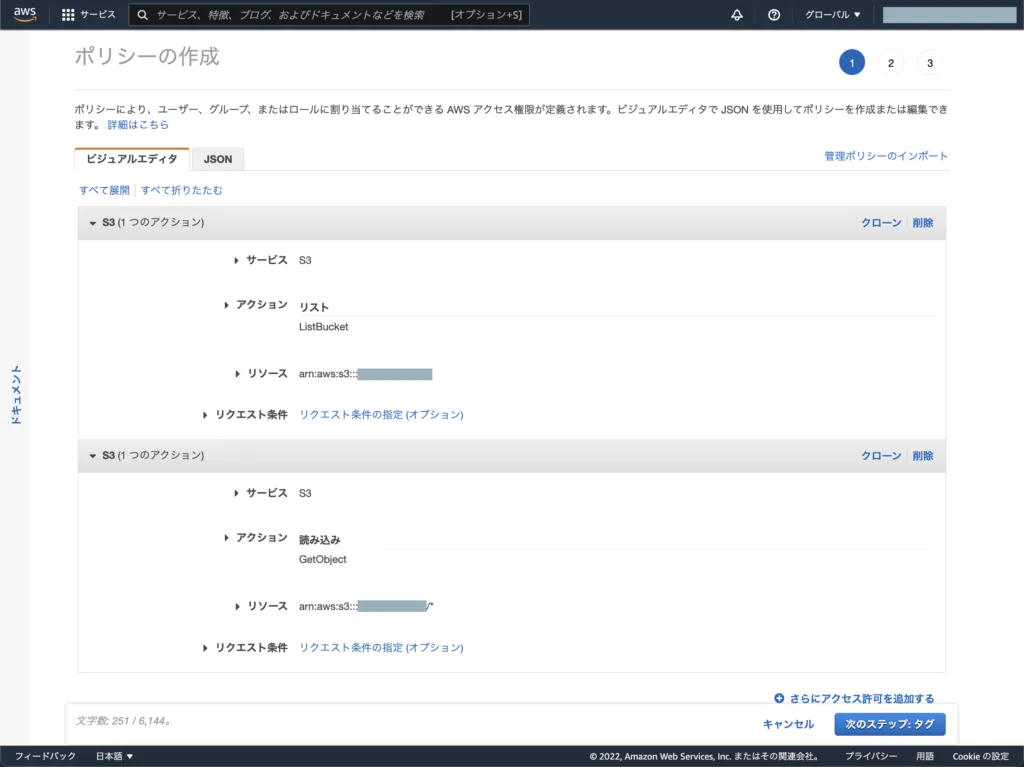Viewport: 1024px width, 767px height.
Task: Specify request conditions for ListBucket block
Action: pos(381,414)
